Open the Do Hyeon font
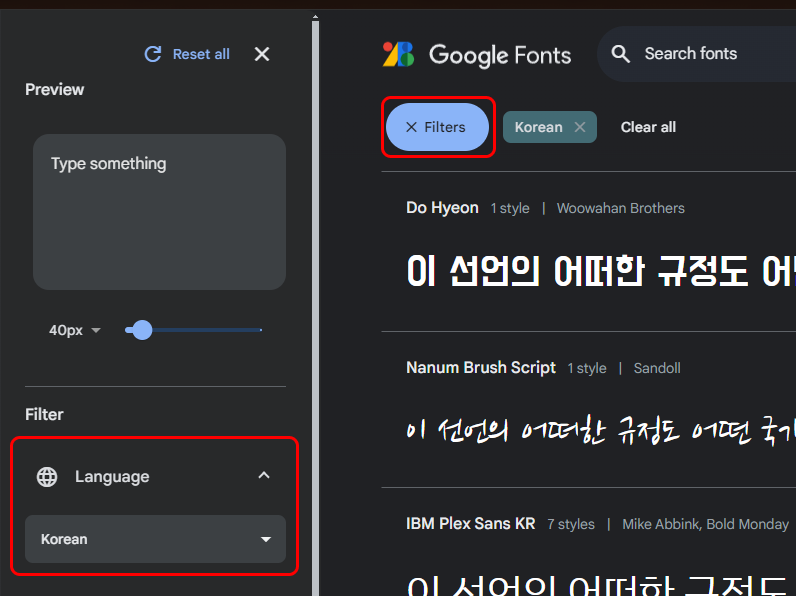Screen dimensions: 796x596 pos(442,208)
